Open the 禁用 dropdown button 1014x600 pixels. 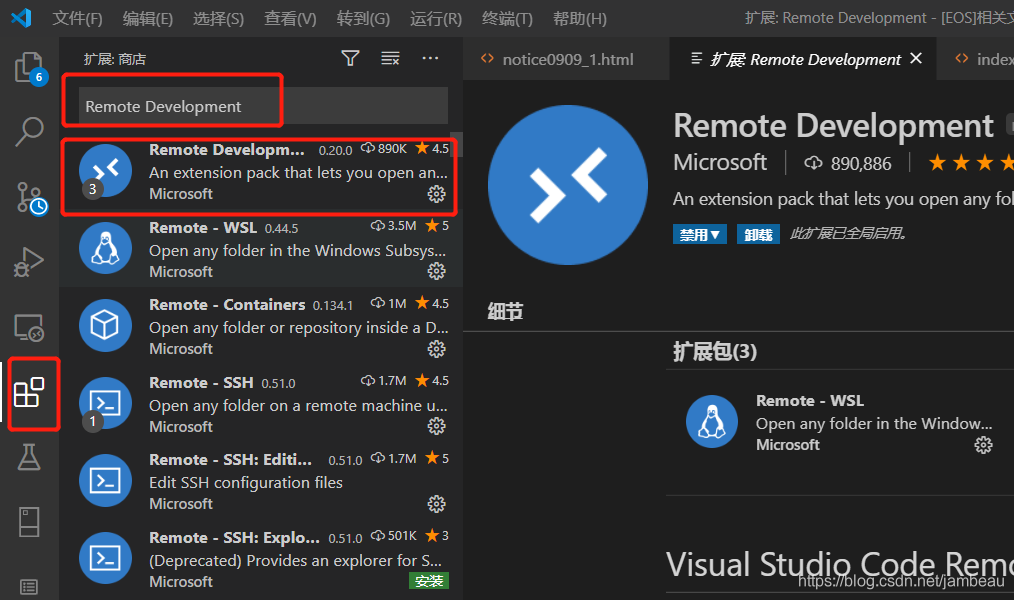700,234
